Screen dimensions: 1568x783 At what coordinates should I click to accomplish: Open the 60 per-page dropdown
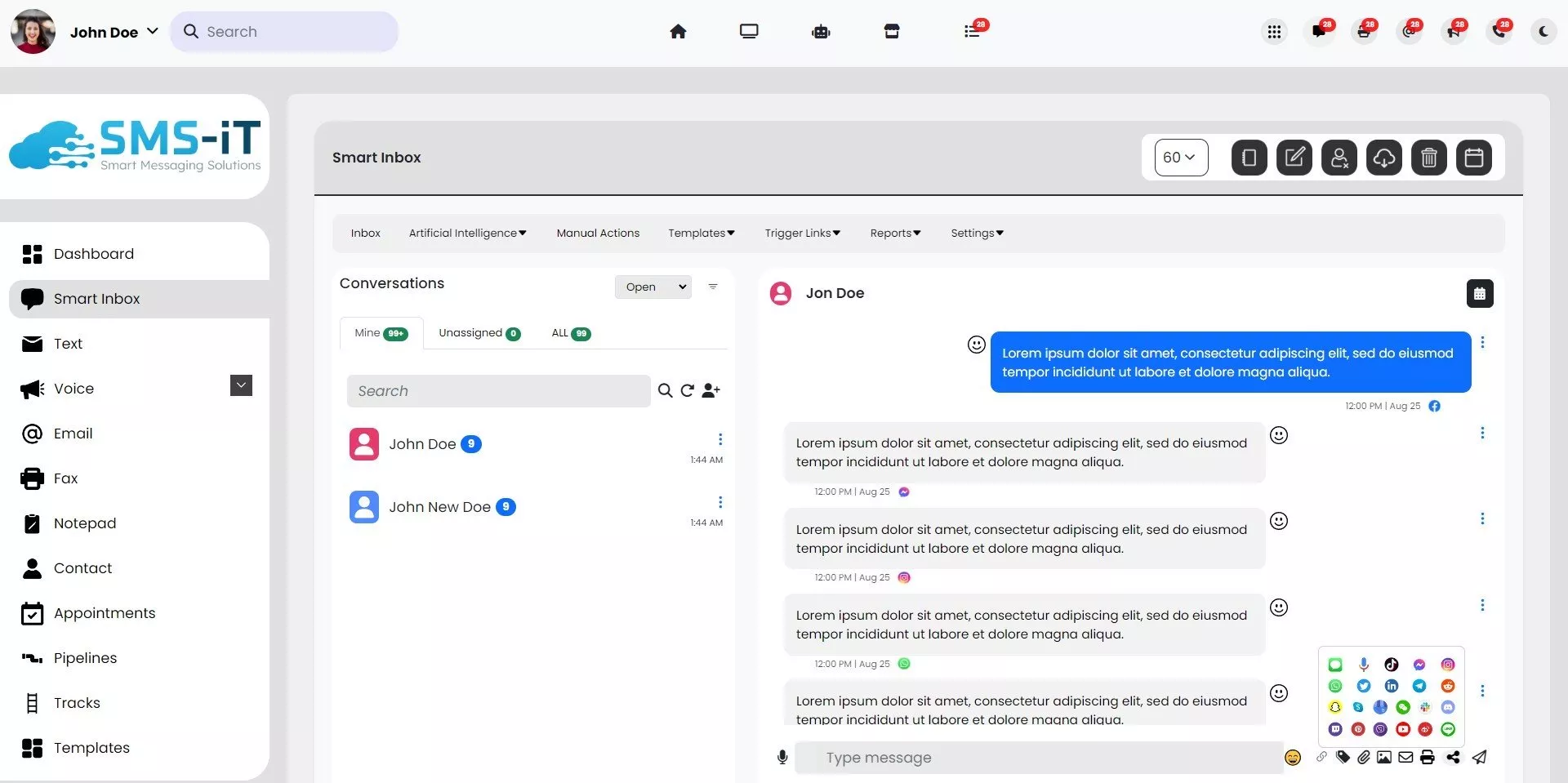pyautogui.click(x=1180, y=158)
